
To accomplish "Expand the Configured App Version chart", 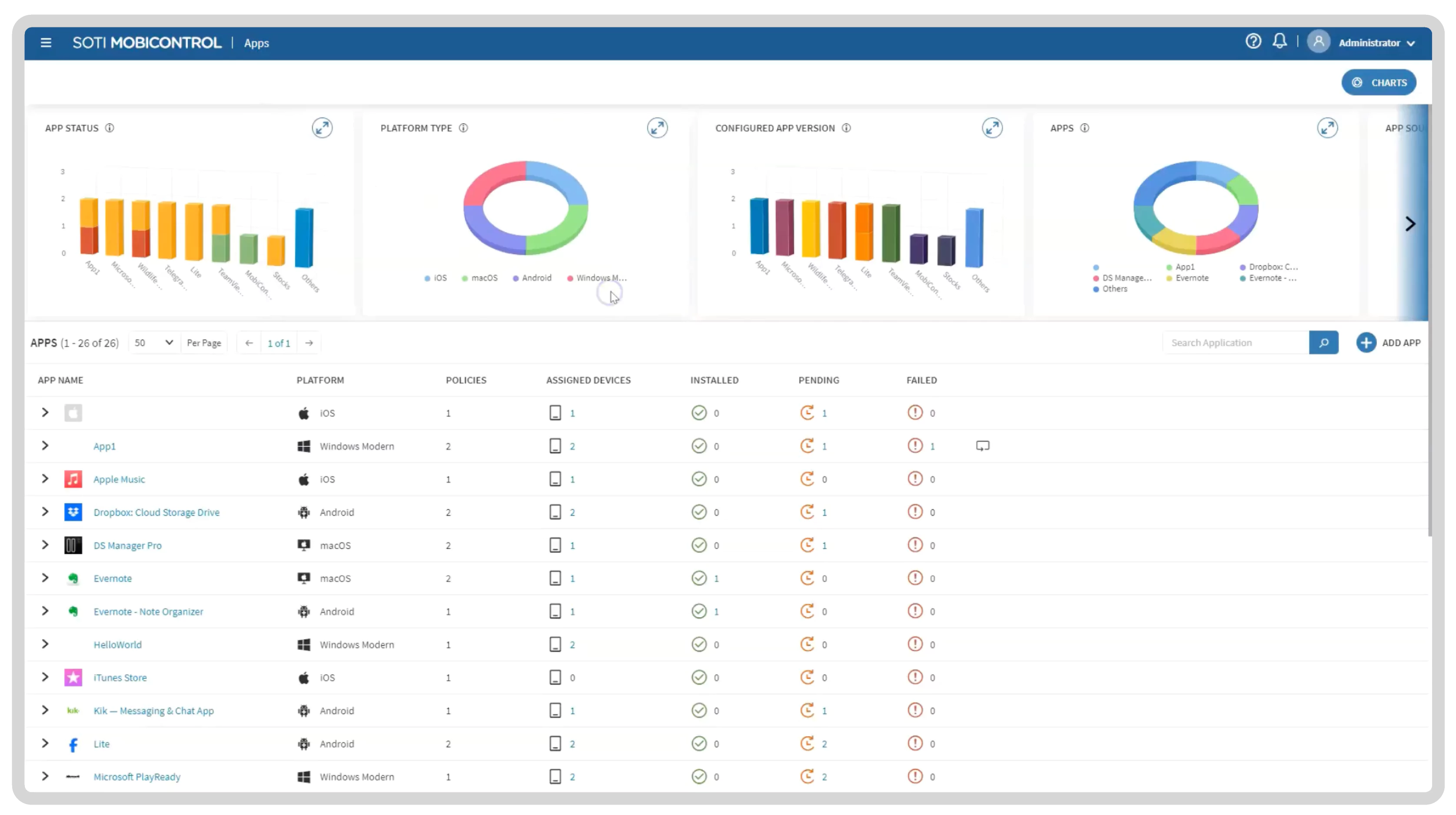I will pos(992,128).
